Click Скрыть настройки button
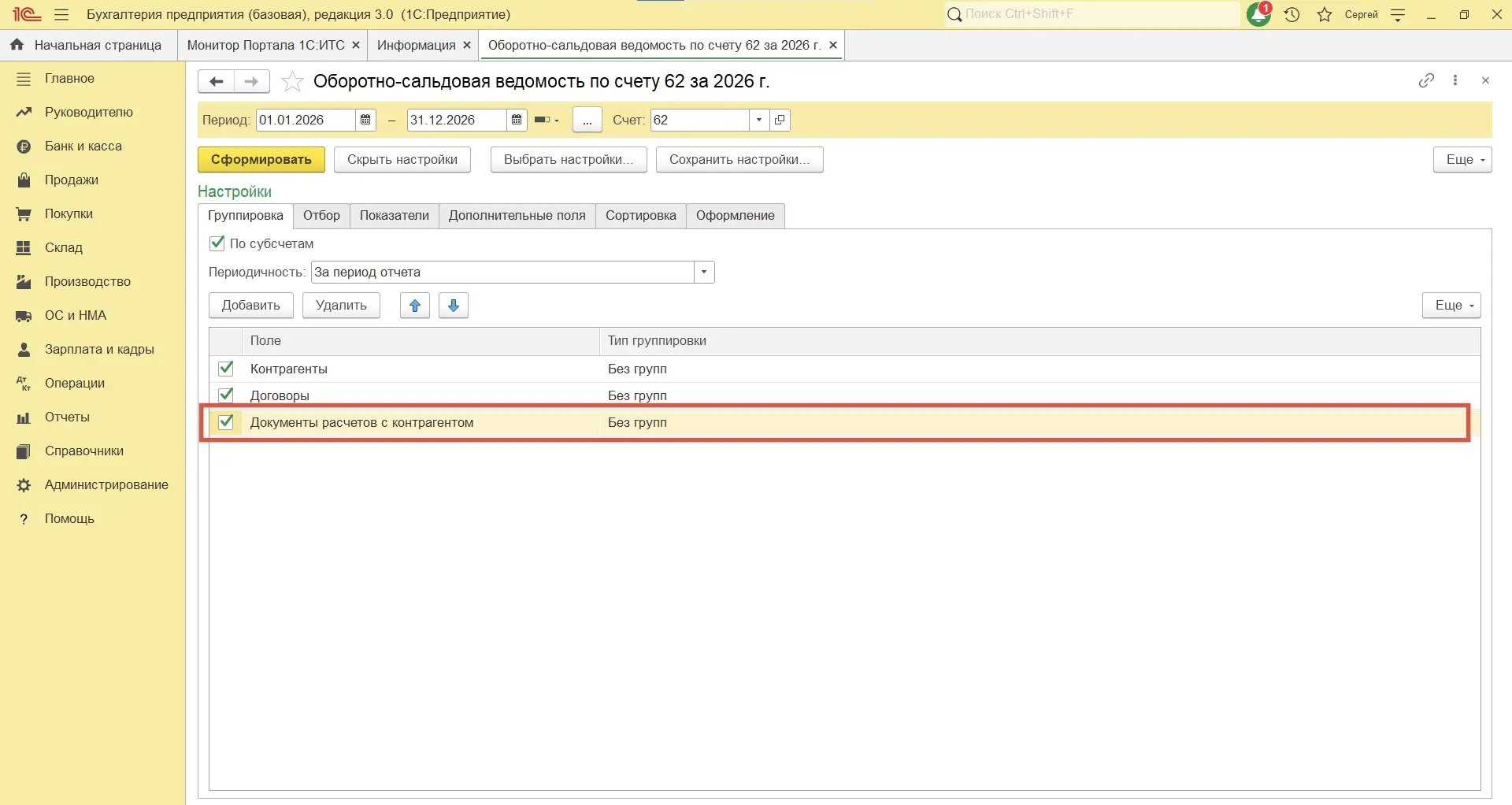The width and height of the screenshot is (1512, 805). pyautogui.click(x=402, y=160)
